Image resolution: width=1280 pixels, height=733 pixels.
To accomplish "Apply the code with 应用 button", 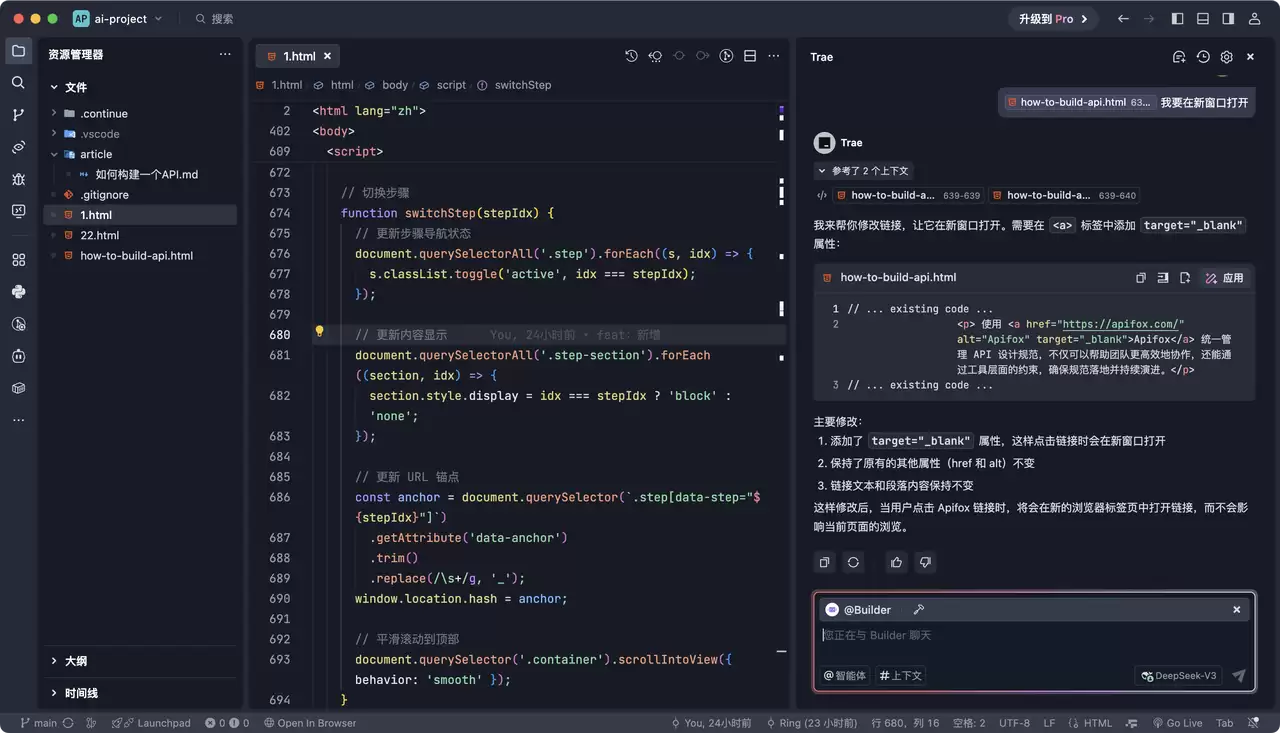I will click(1226, 278).
